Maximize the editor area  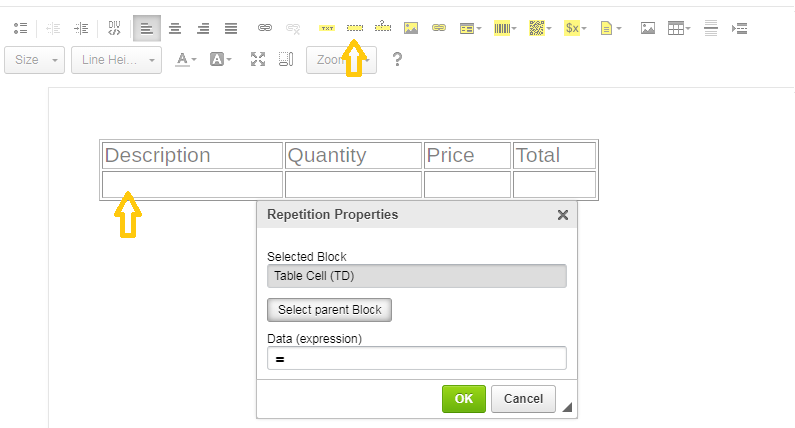tap(258, 60)
